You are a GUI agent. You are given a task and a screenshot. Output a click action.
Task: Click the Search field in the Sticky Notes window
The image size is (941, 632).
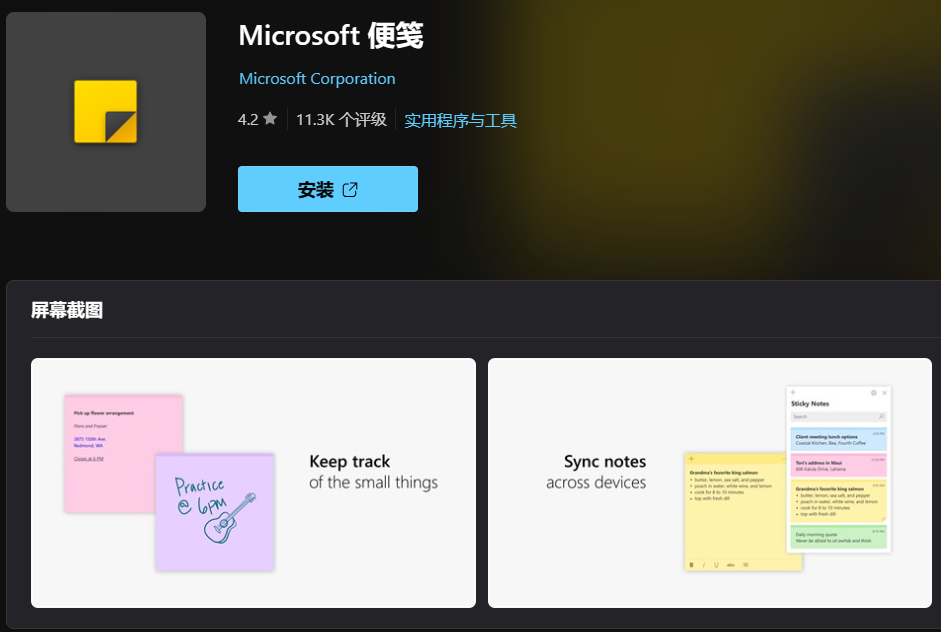tap(830, 416)
